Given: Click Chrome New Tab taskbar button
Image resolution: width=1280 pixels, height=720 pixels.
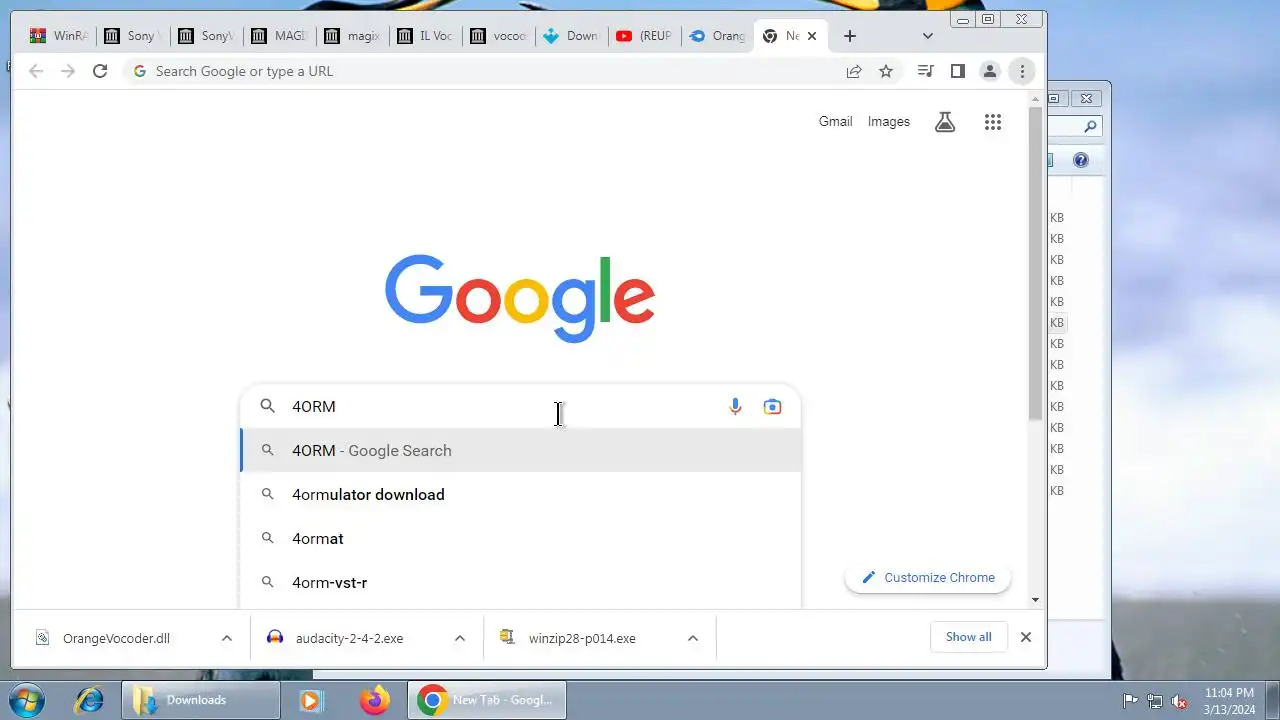Looking at the screenshot, I should (487, 700).
